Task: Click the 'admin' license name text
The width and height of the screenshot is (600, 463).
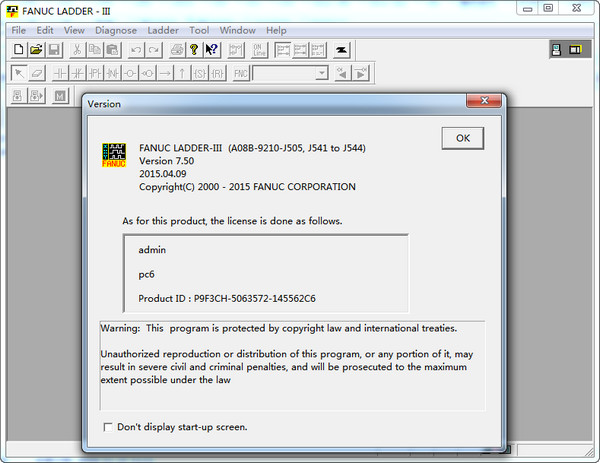Action: coord(152,250)
